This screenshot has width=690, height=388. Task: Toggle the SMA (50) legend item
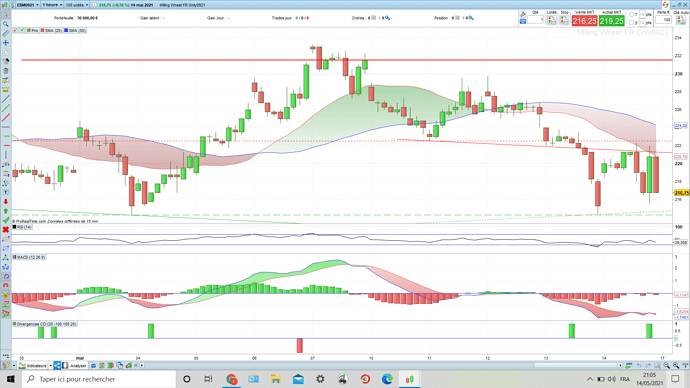pos(75,31)
